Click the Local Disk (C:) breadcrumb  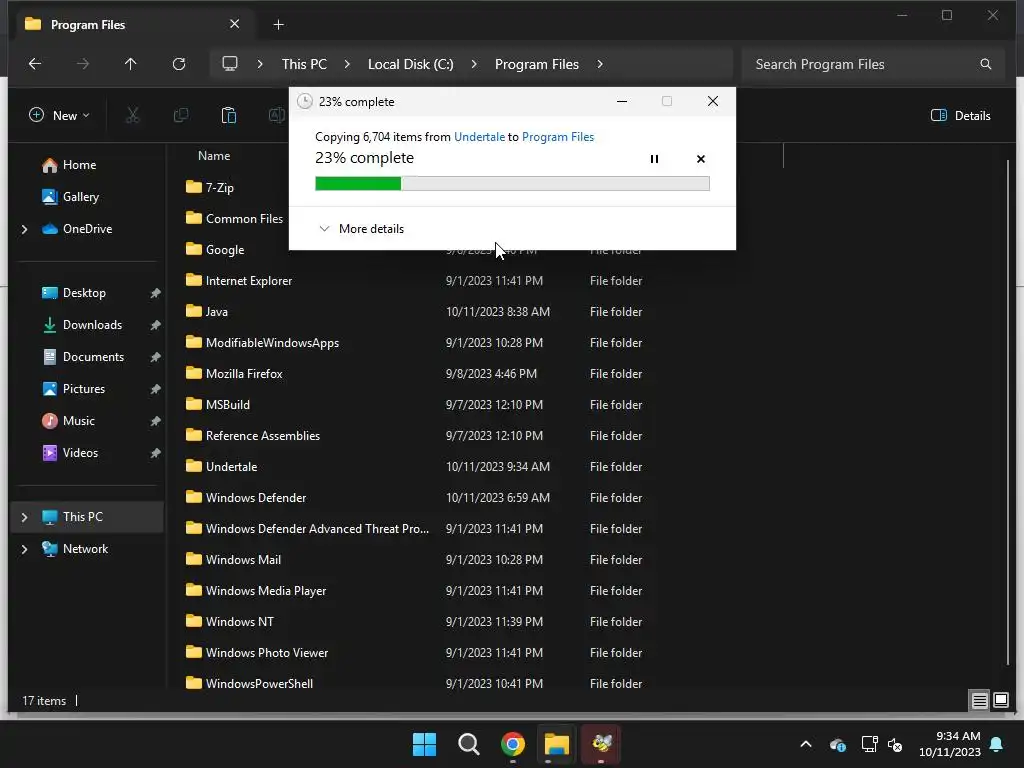pos(410,64)
